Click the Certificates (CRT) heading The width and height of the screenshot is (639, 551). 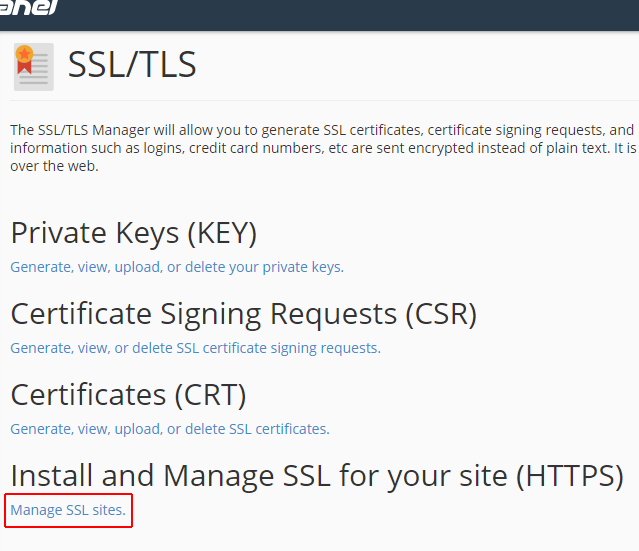pyautogui.click(x=128, y=395)
